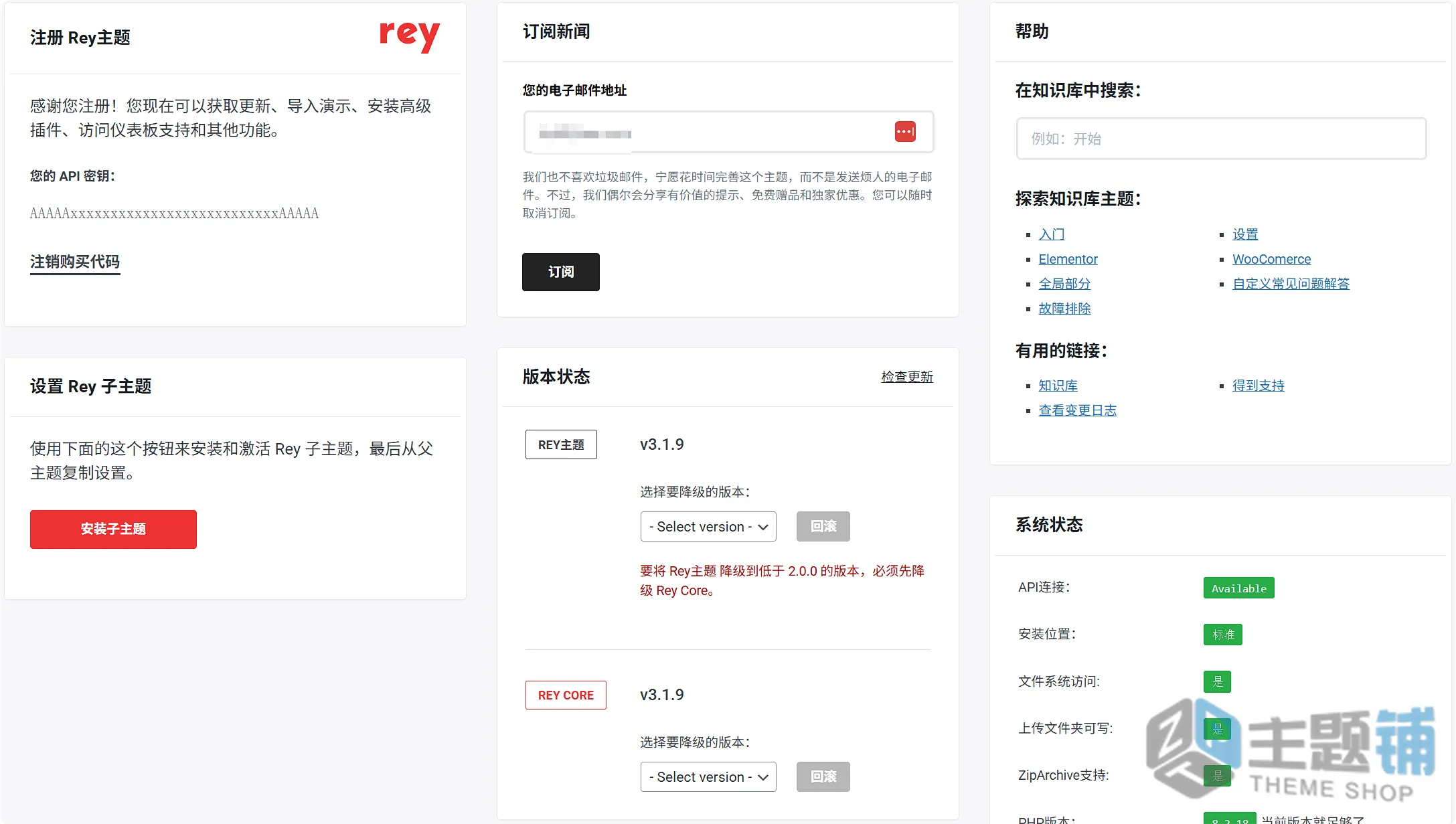1456x824 pixels.
Task: Click the Available status badge
Action: (x=1238, y=588)
